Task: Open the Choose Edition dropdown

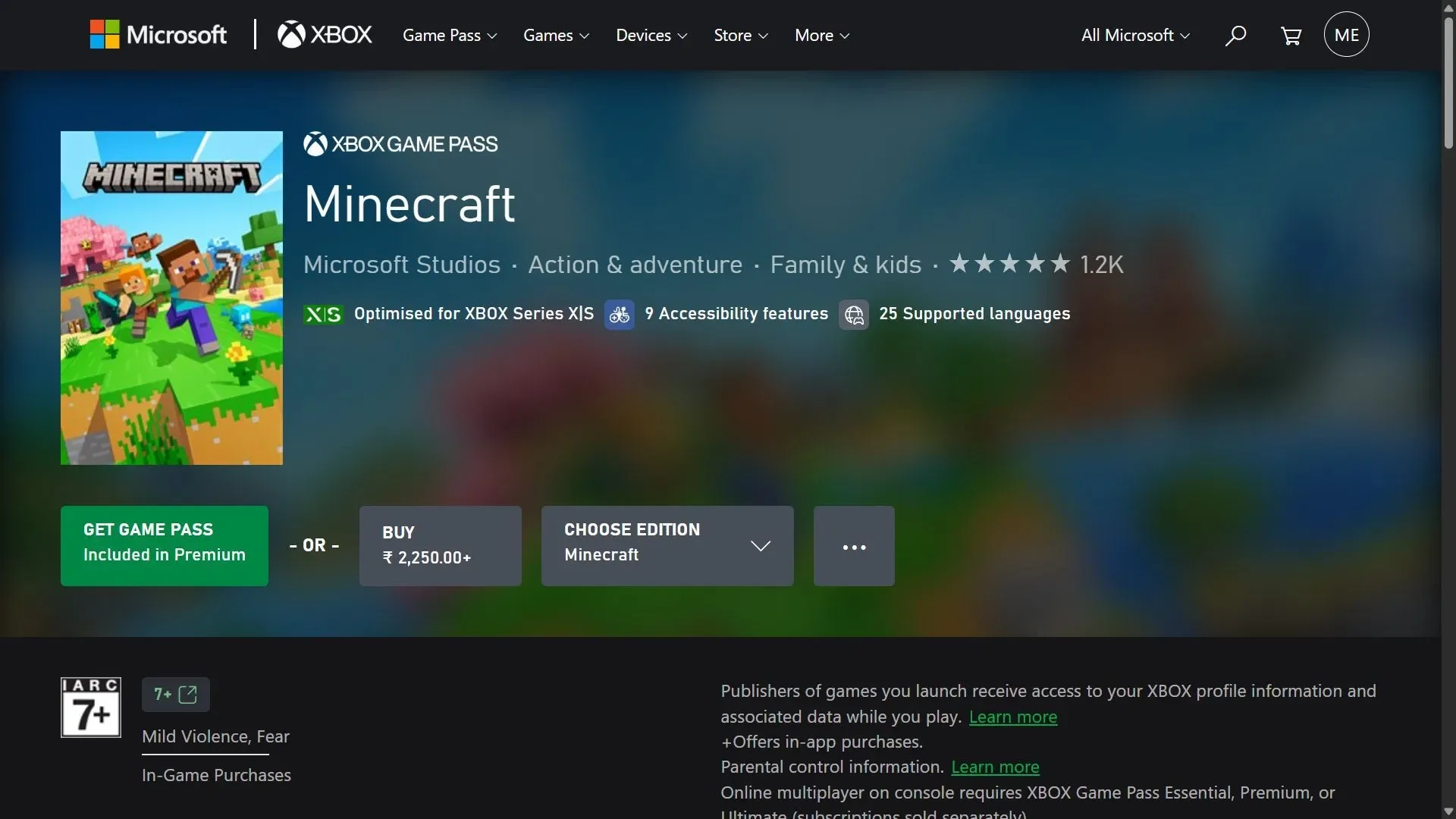Action: click(667, 546)
